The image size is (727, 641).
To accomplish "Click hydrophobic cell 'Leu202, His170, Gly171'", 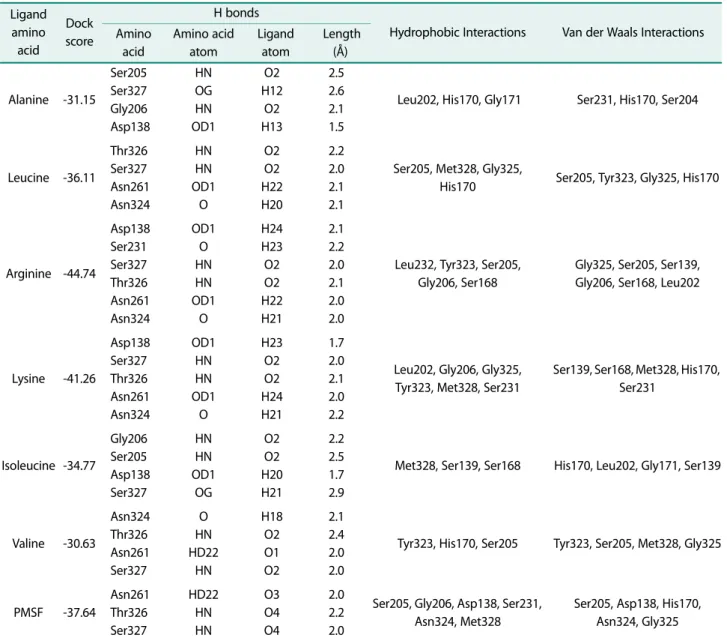I will 459,100.
